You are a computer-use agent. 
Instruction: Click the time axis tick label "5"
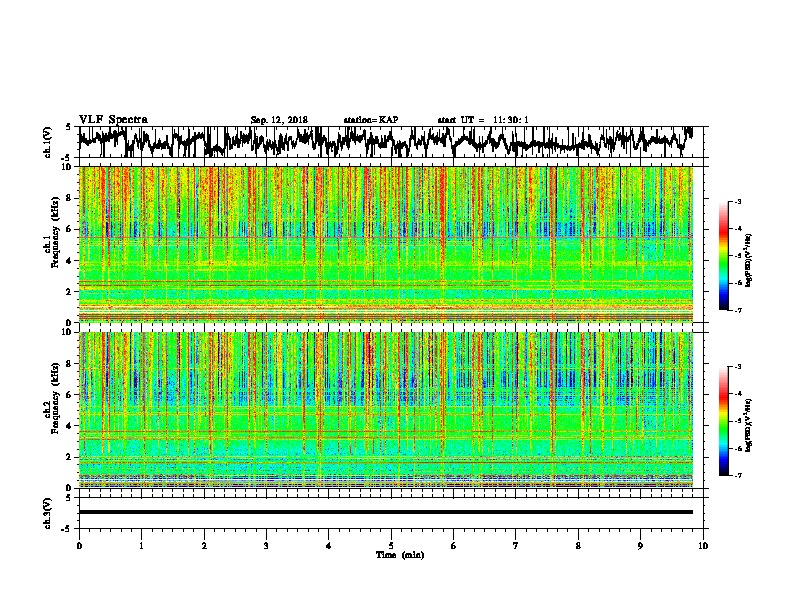[391, 546]
